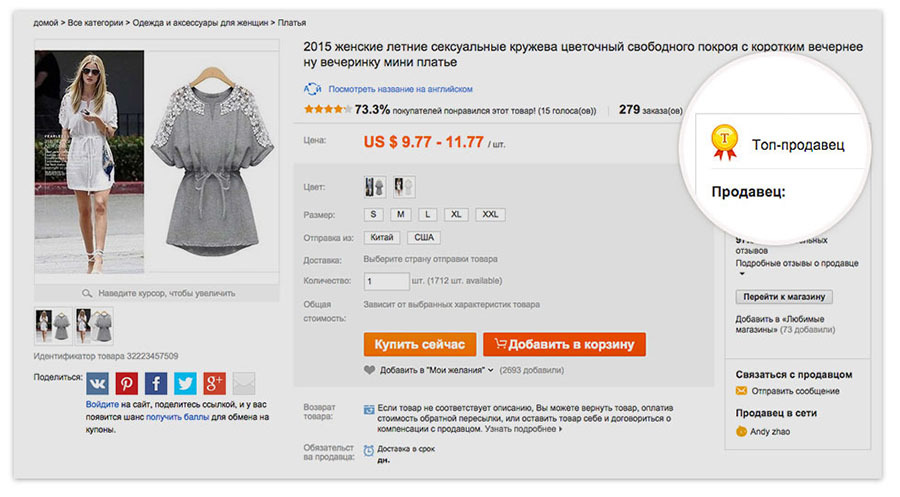
Task: Expand "Подробные отзывы о продавце" arrow
Action: click(742, 274)
